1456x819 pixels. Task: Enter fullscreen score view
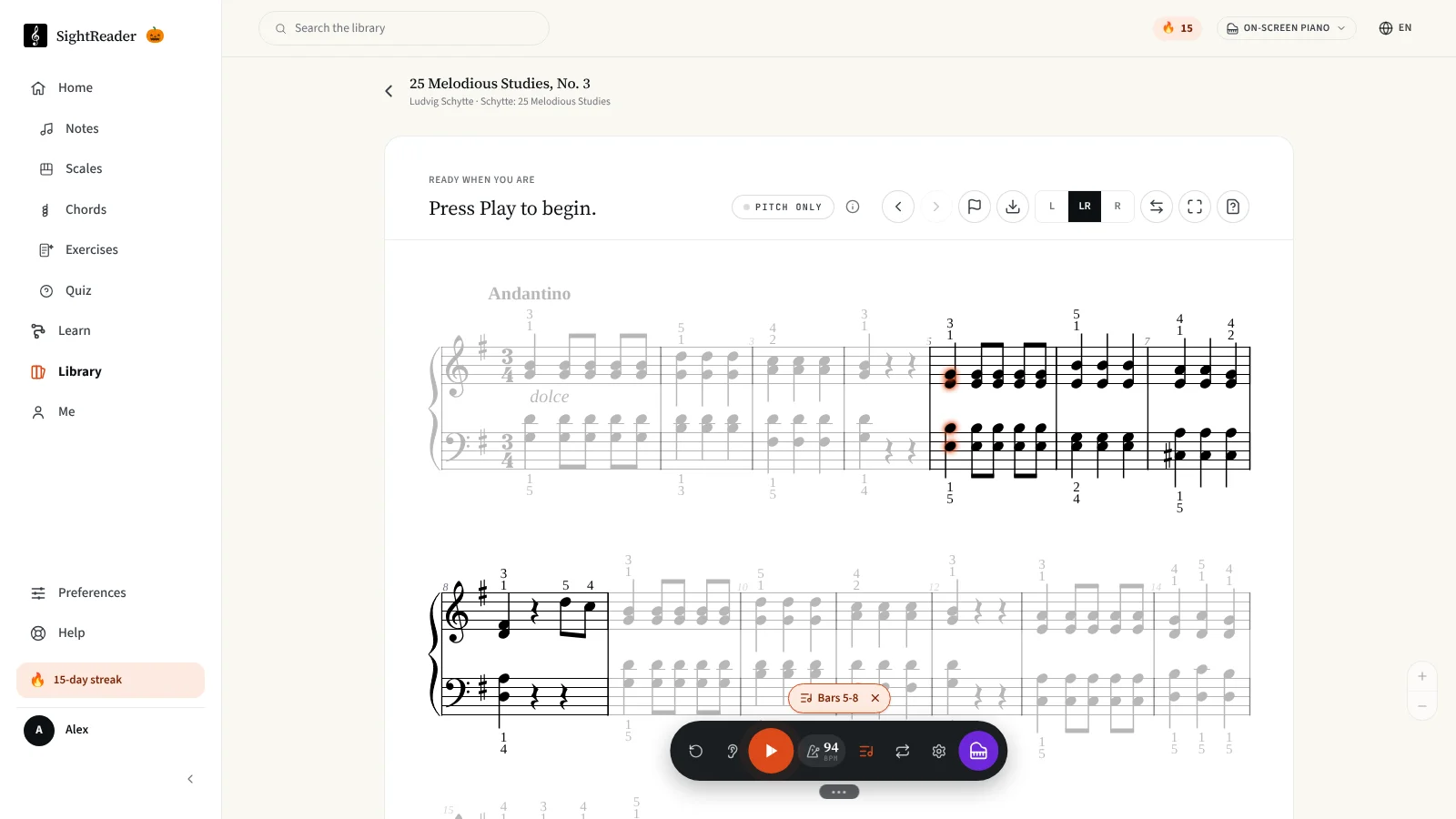[x=1195, y=207]
